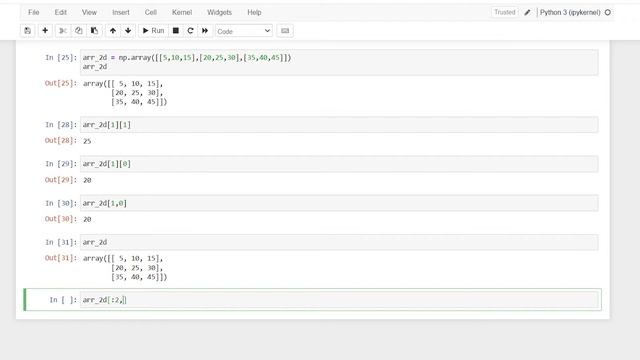Insert a cell below with plus icon
Screen dimensions: 640x360
[x=45, y=31]
